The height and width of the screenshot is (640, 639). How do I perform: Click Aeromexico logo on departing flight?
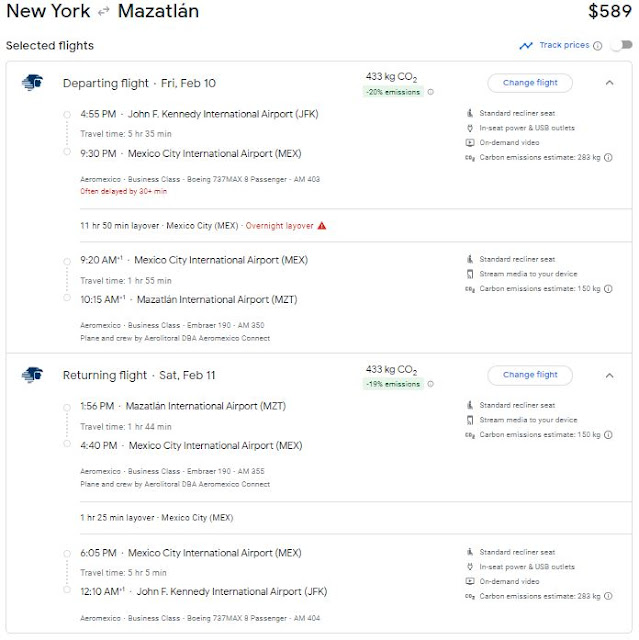click(x=32, y=83)
